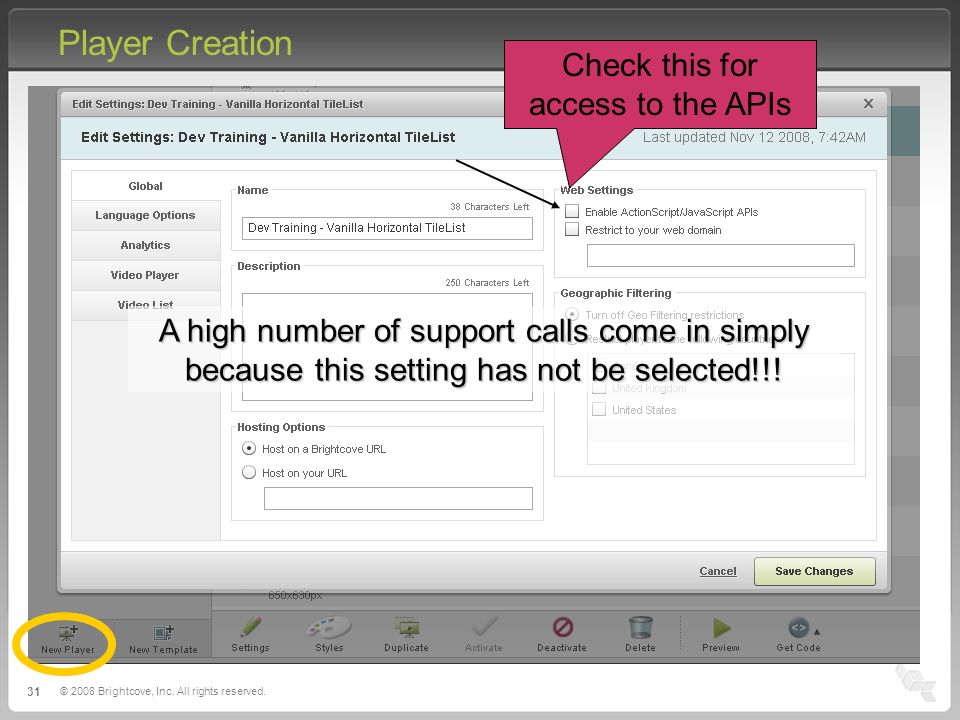Click the web domain restriction field
The height and width of the screenshot is (720, 960).
[x=721, y=255]
